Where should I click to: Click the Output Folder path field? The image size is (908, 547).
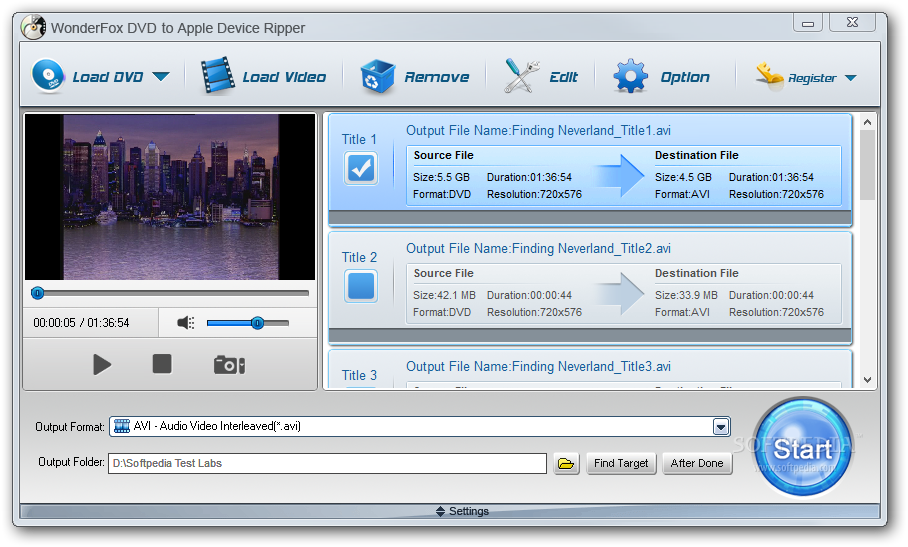[x=327, y=463]
